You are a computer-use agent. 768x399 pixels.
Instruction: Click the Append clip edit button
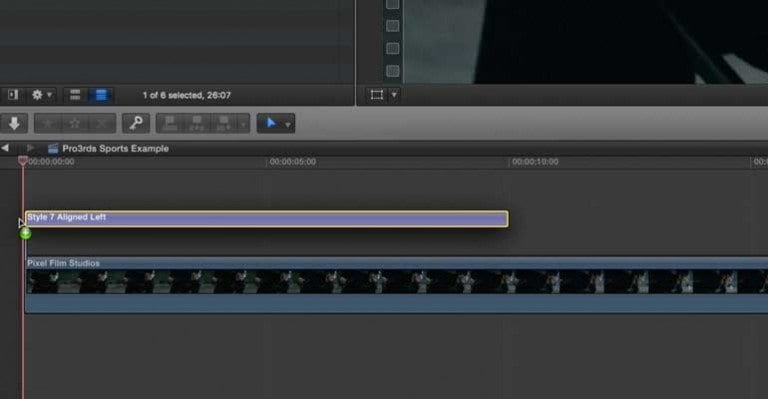(223, 123)
